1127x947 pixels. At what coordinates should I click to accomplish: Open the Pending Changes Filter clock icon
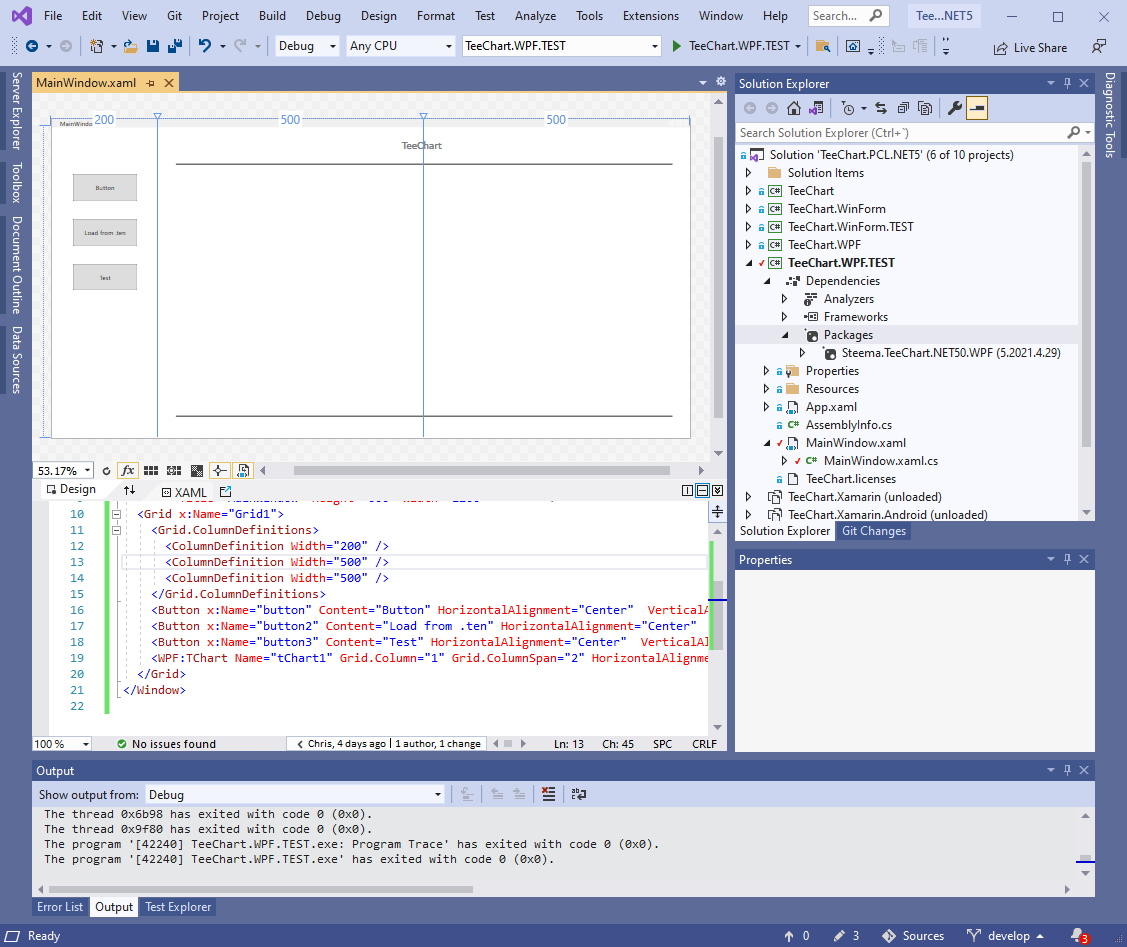(848, 108)
